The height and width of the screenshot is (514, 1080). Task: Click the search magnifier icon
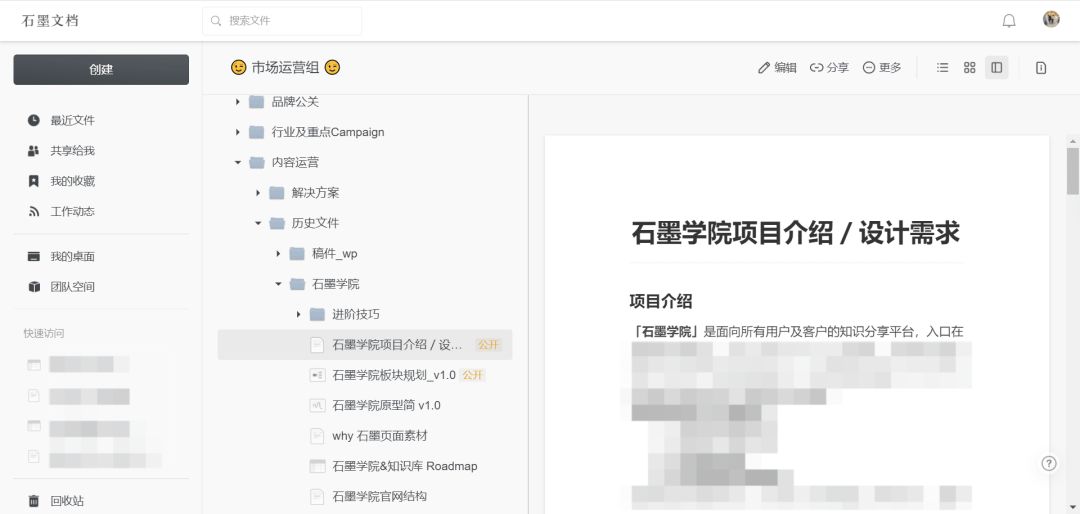coord(216,21)
